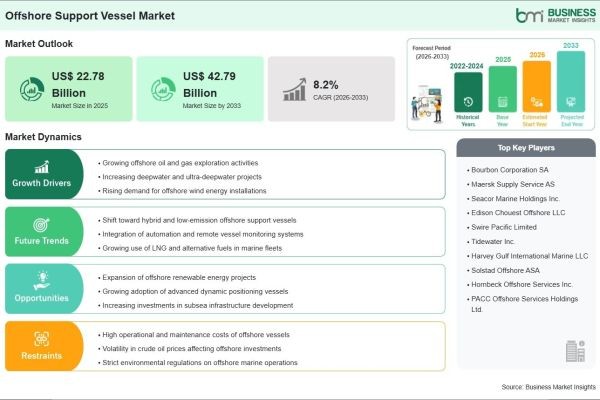Click the calendar icon in the 2025 base year bar
The width and height of the screenshot is (600, 400).
(502, 102)
